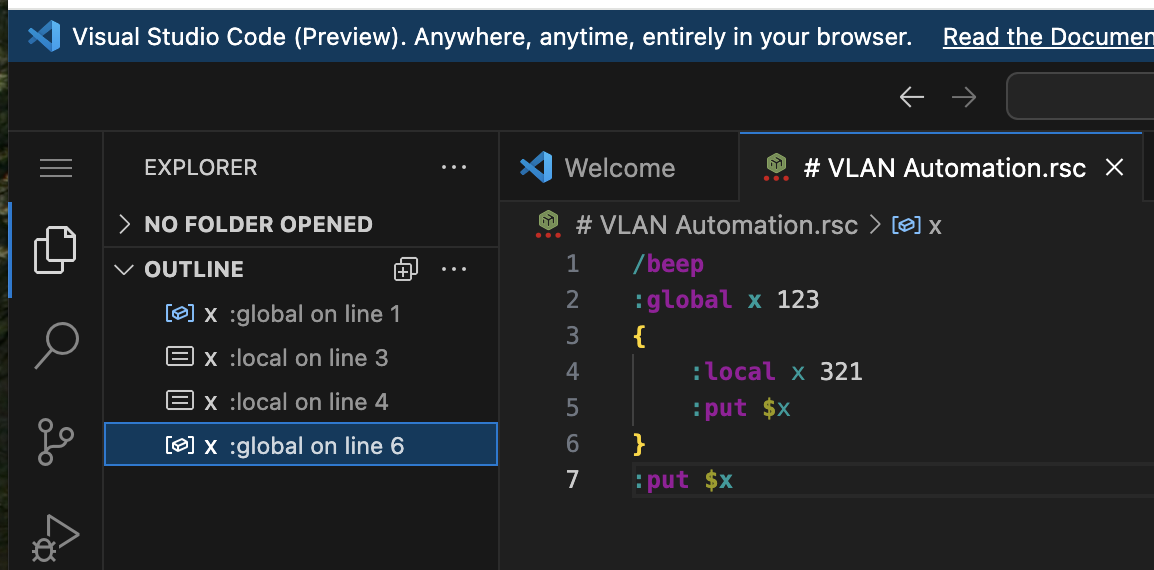
Task: Open the Search view in activity bar
Action: tap(56, 345)
